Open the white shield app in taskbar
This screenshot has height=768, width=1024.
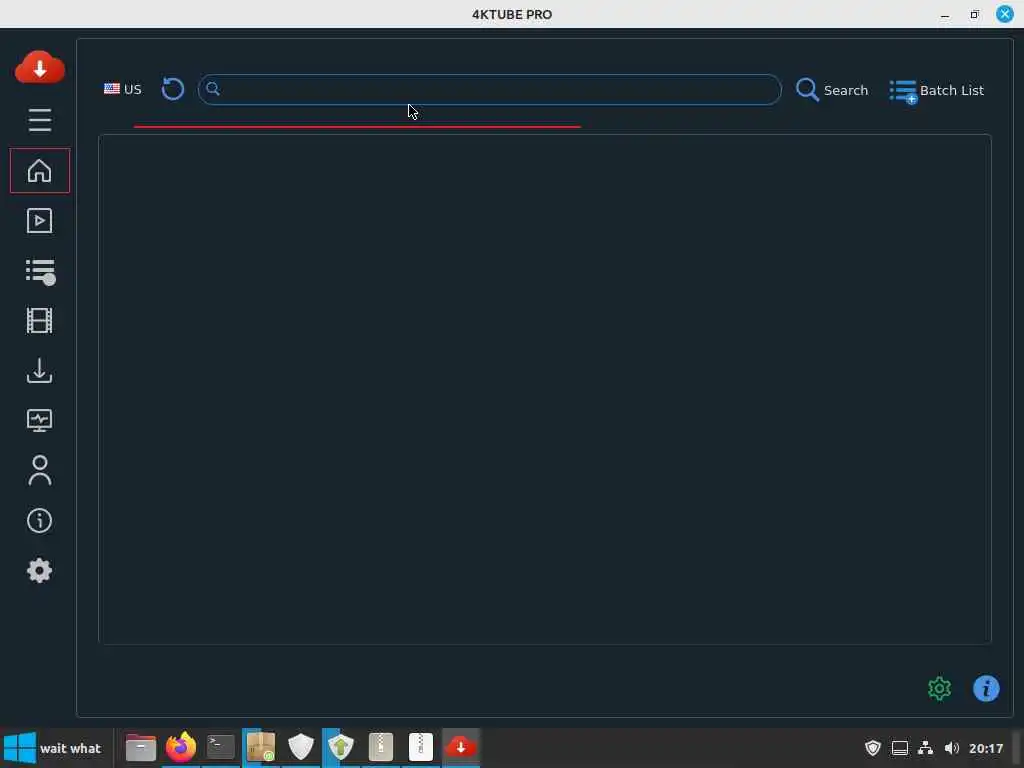click(x=301, y=747)
